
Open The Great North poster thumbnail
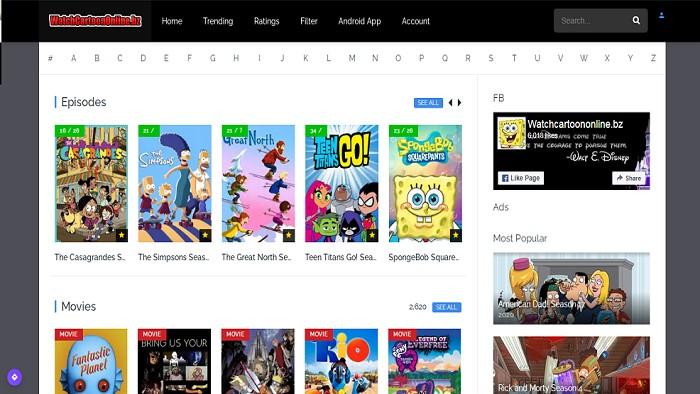click(x=258, y=183)
